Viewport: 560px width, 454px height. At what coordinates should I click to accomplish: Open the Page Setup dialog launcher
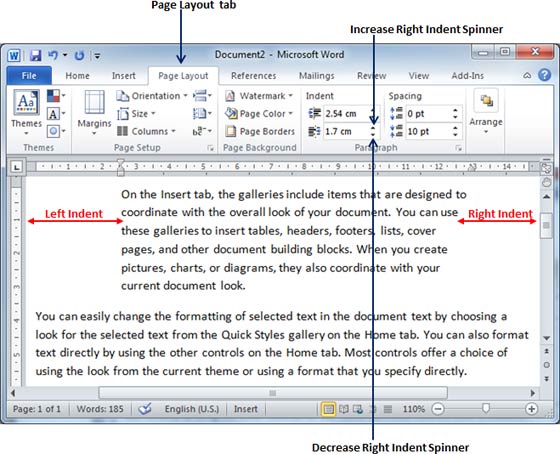coord(211,148)
